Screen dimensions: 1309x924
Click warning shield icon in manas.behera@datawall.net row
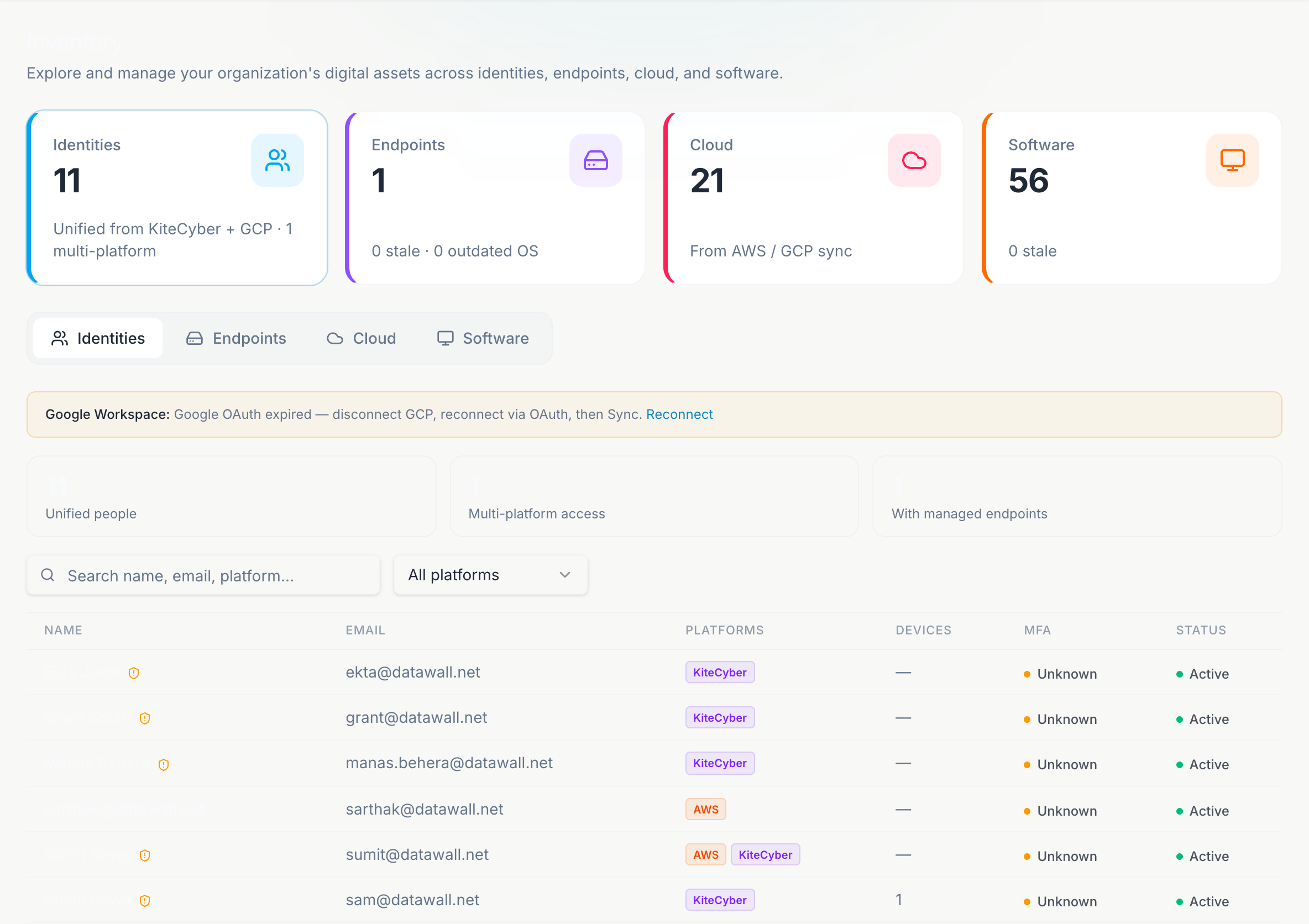pos(164,764)
